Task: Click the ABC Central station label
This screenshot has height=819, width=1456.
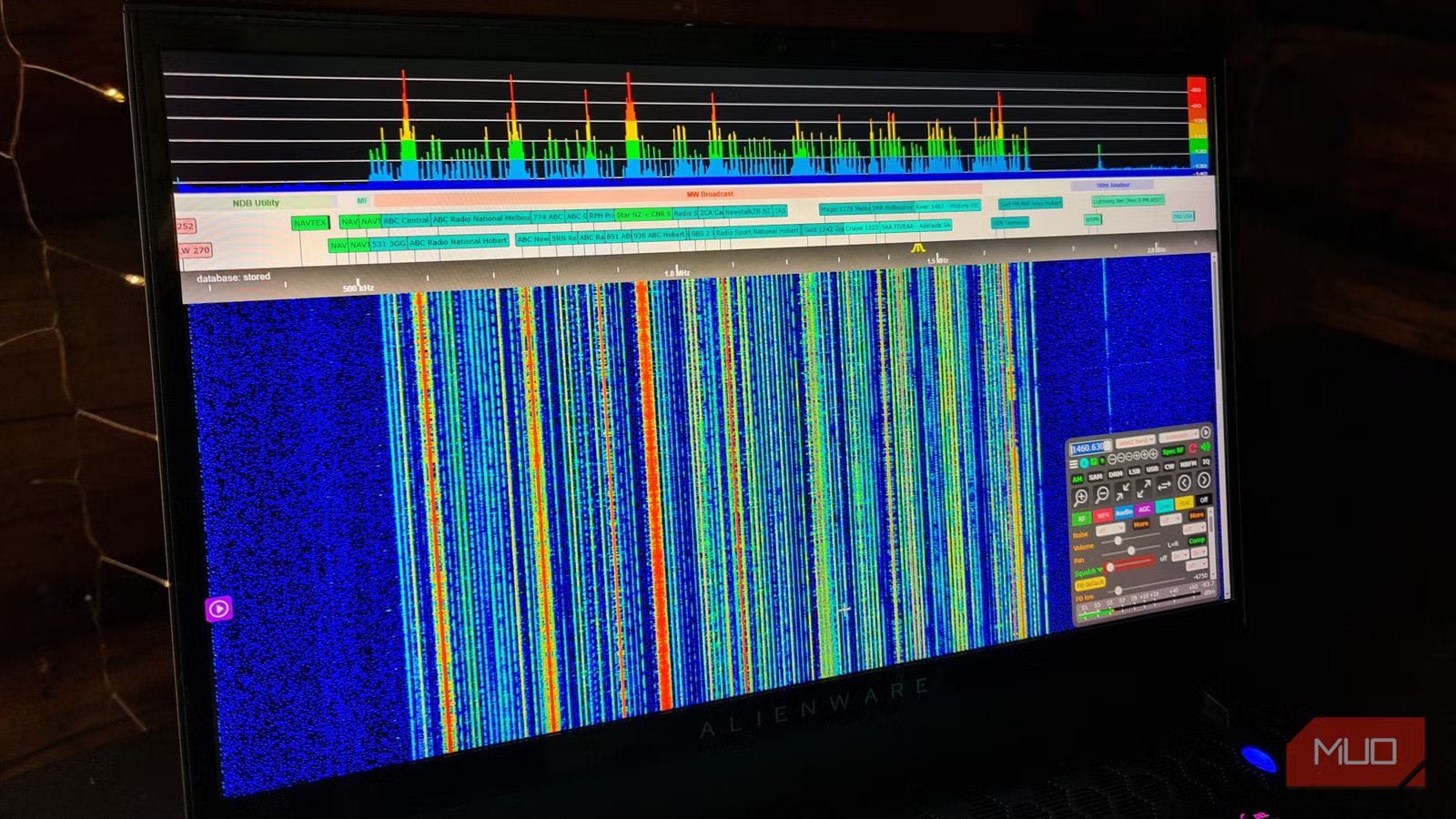Action: click(406, 220)
